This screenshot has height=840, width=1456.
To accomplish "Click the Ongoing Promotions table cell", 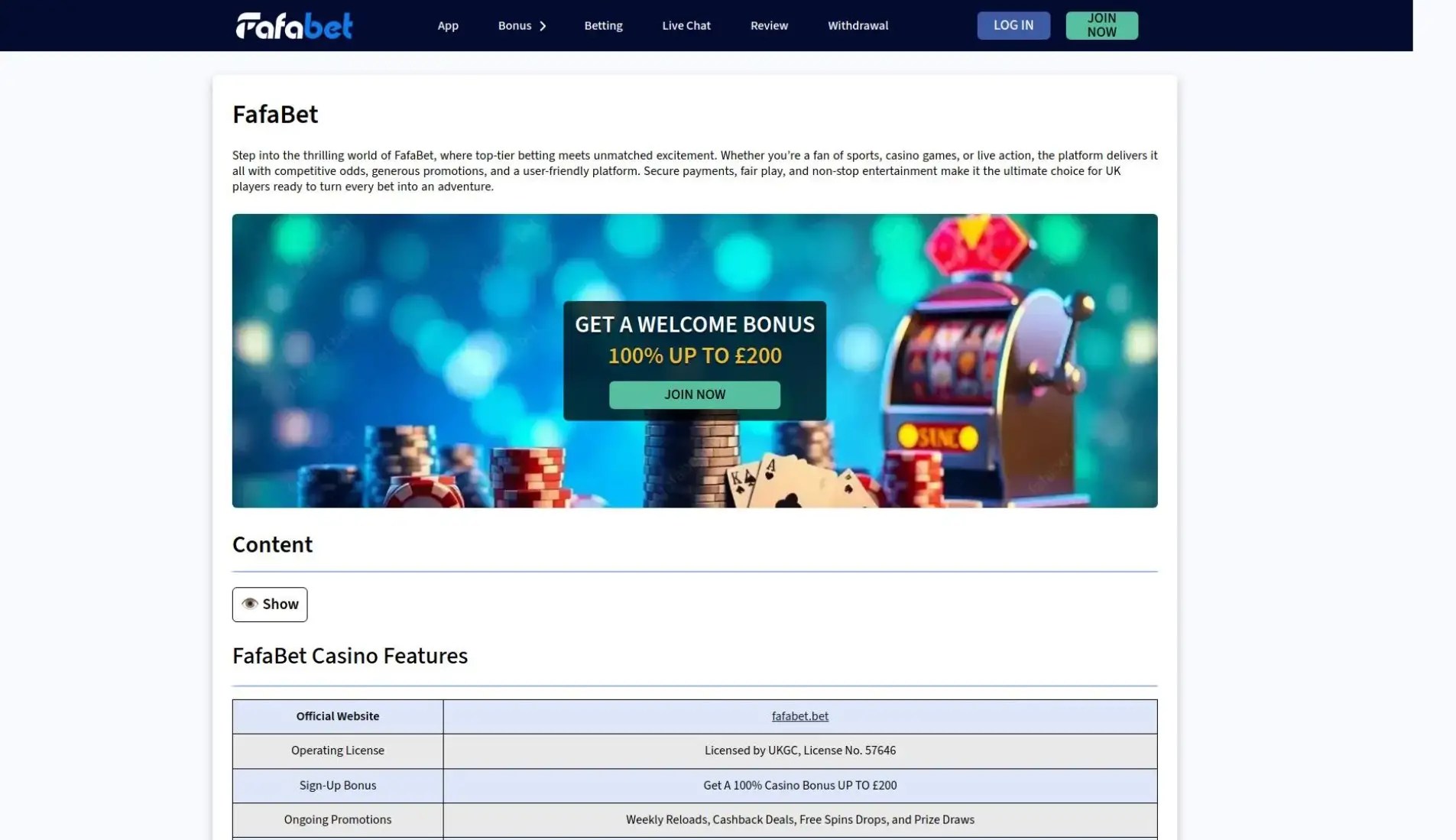I will pos(338,819).
